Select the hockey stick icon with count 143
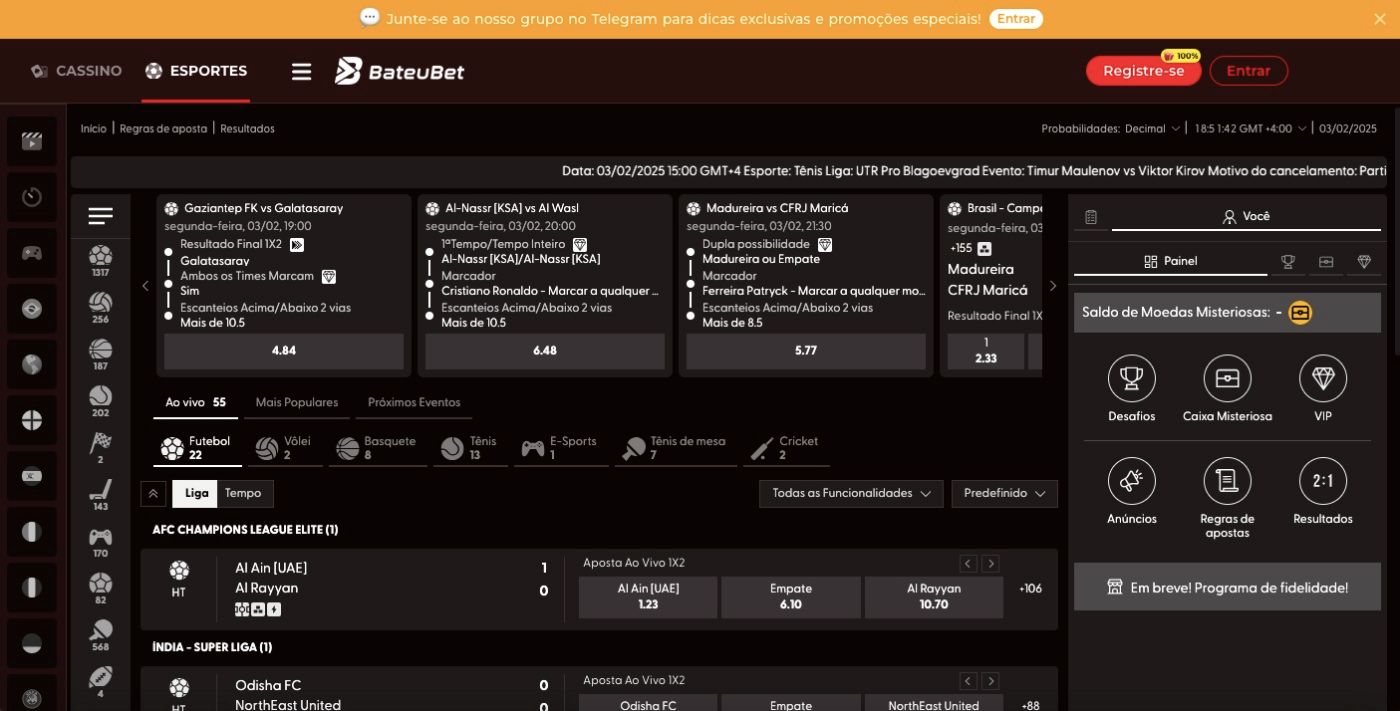This screenshot has height=711, width=1400. [100, 495]
